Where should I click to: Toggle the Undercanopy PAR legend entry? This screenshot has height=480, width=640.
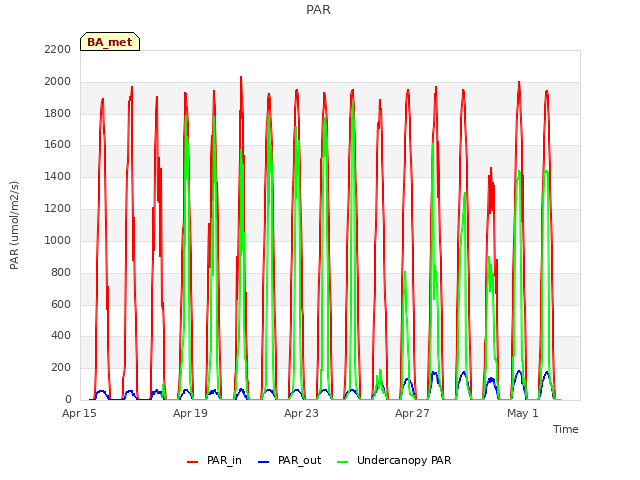pos(394,460)
